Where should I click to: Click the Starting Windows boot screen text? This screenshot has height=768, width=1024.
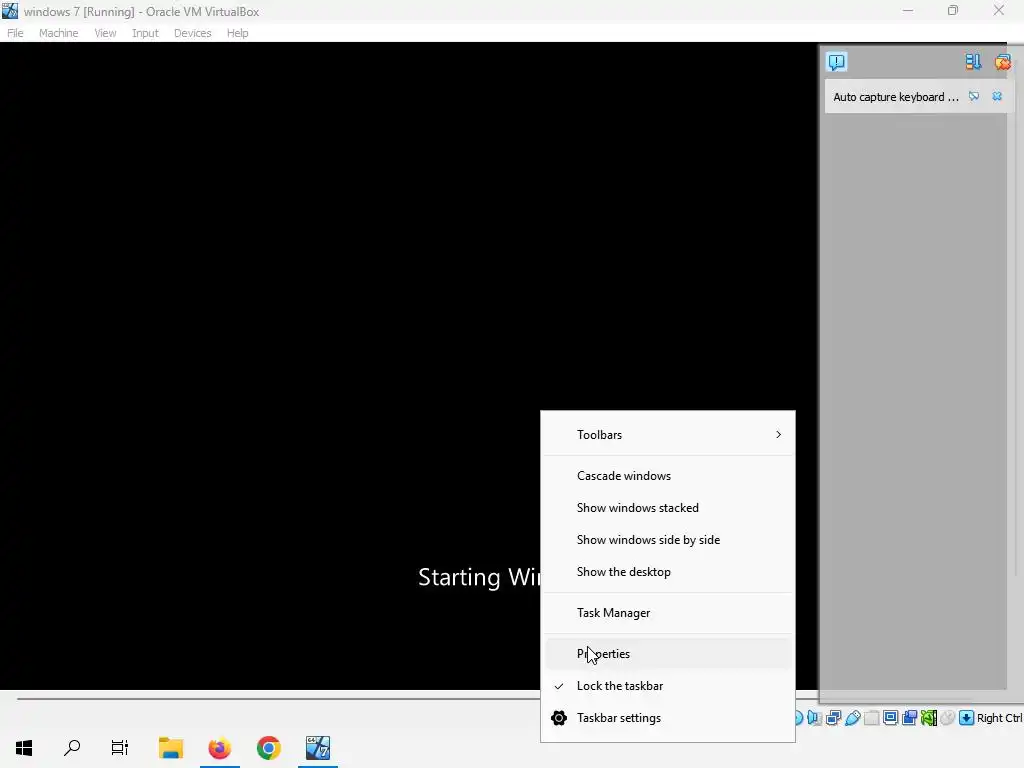(479, 577)
